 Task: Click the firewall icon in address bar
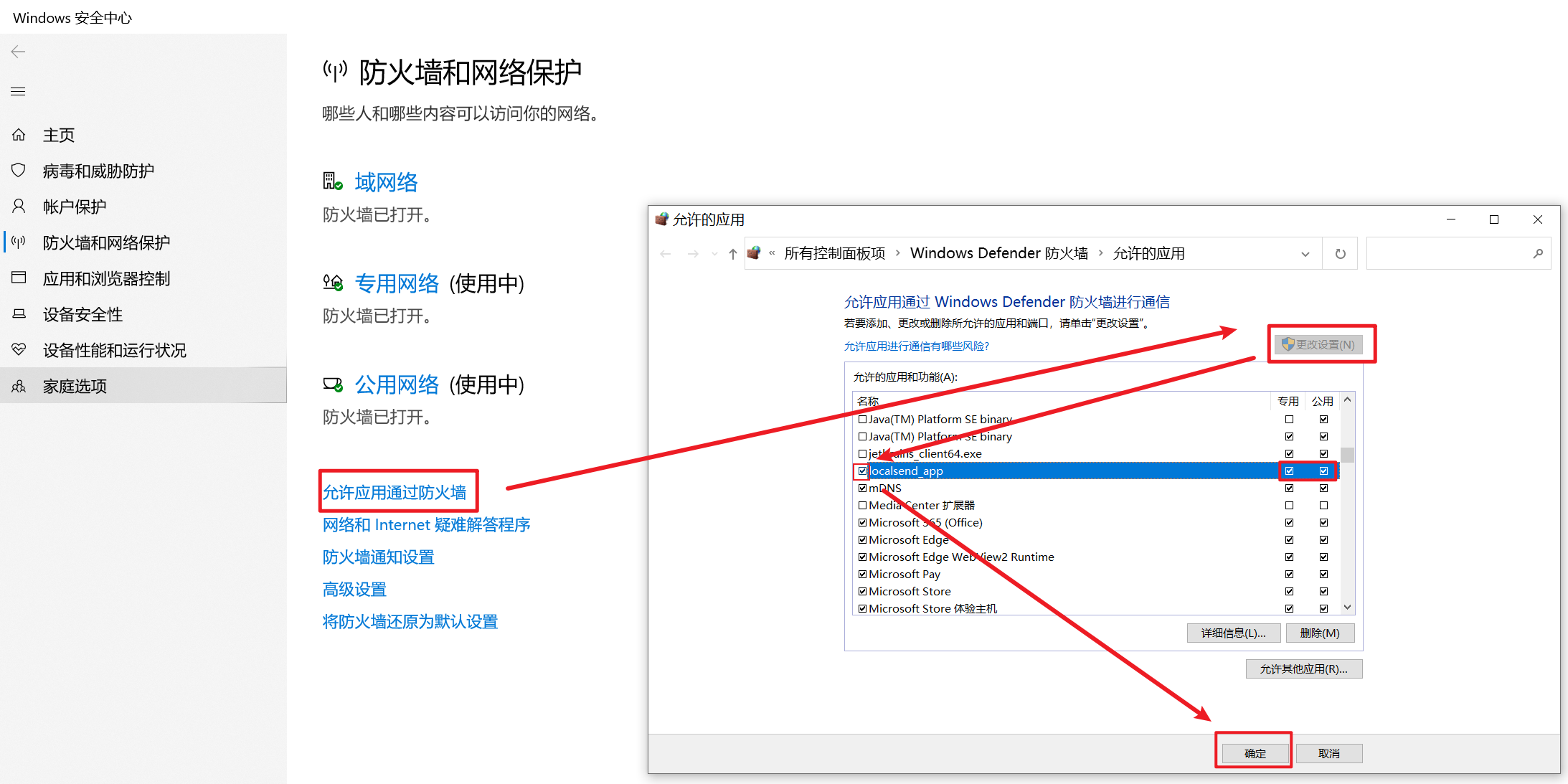point(754,253)
